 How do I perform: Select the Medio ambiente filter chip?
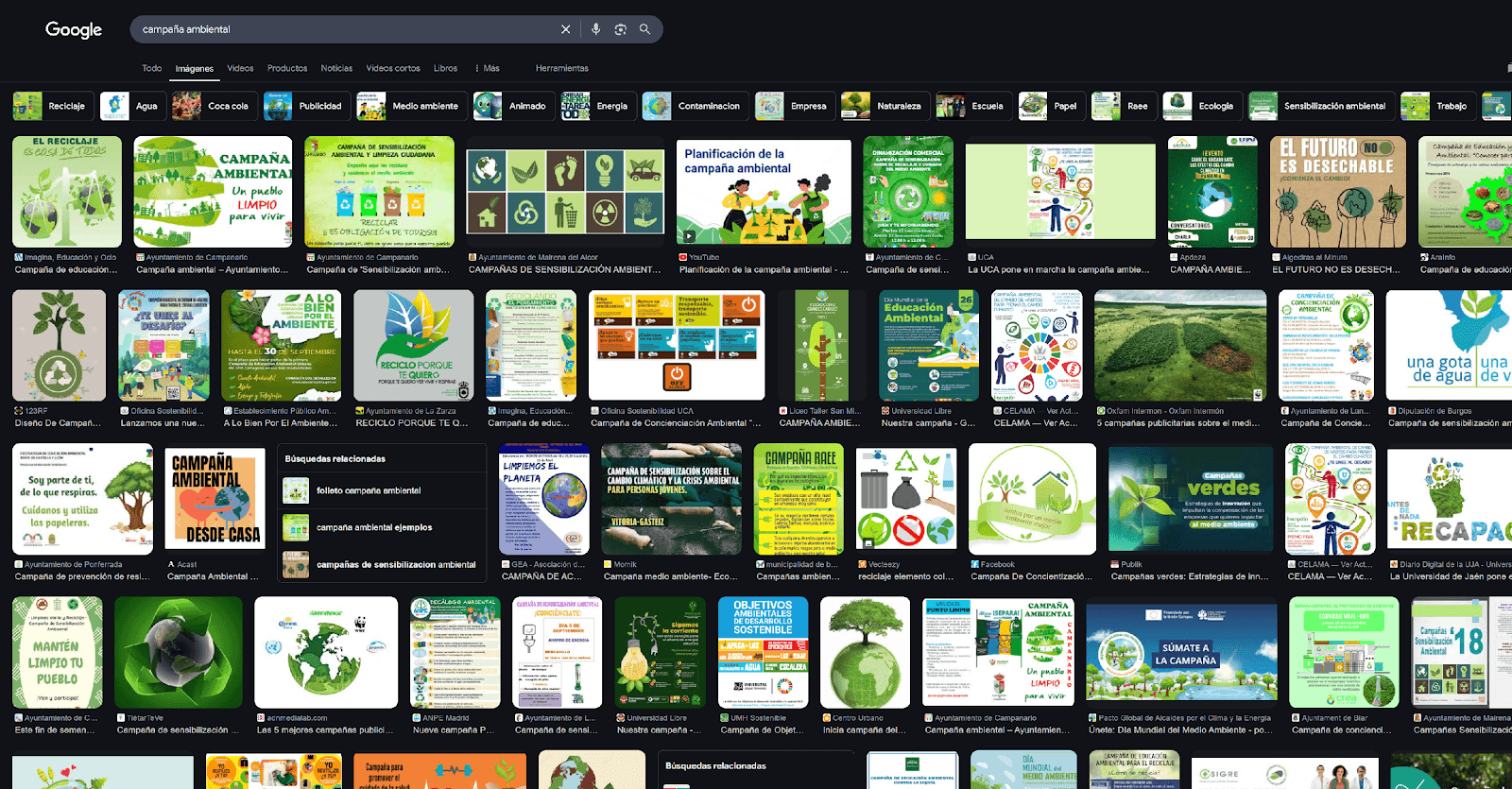coord(411,106)
